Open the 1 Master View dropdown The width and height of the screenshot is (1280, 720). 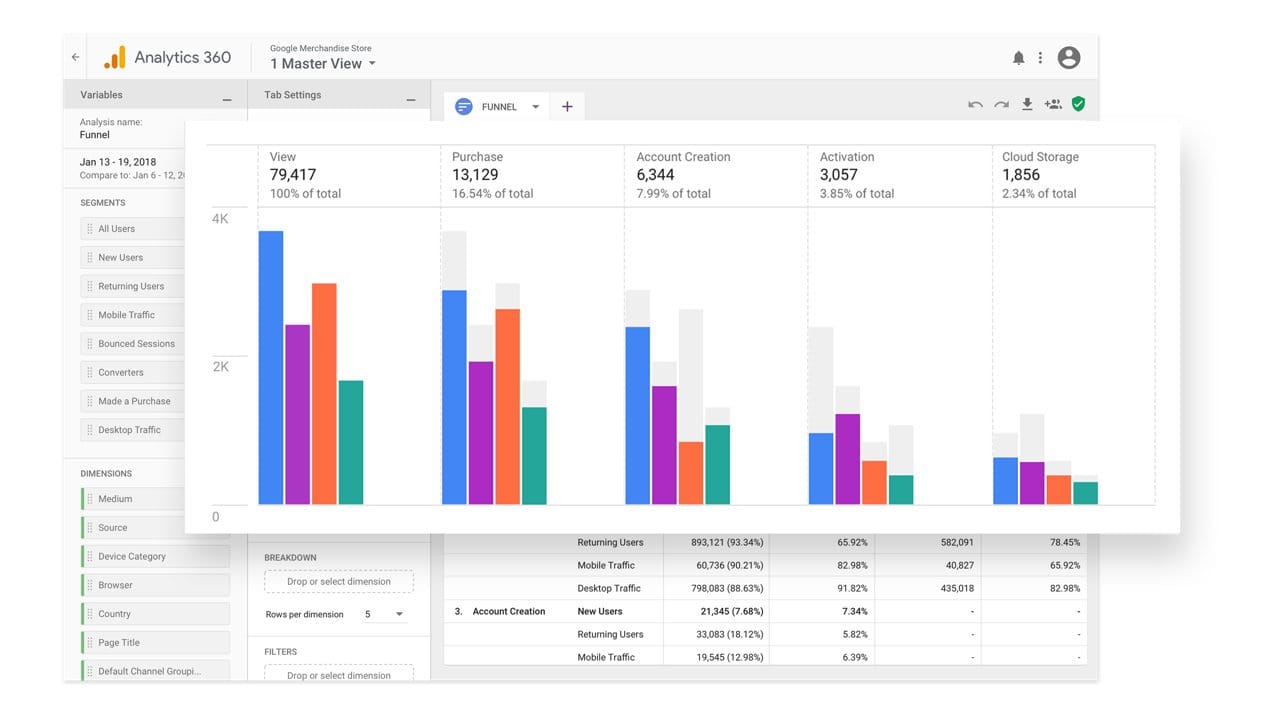click(323, 63)
